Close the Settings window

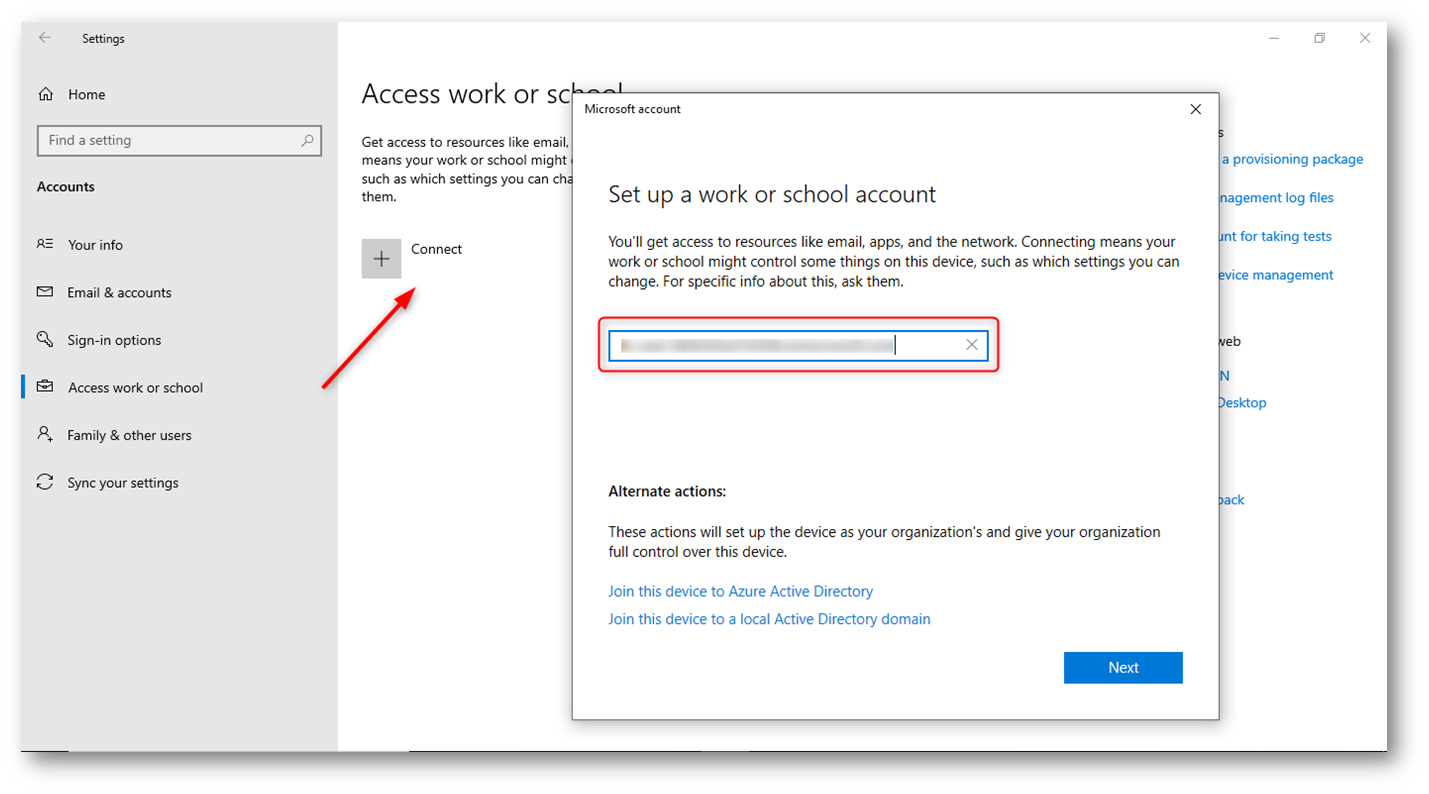[1365, 38]
